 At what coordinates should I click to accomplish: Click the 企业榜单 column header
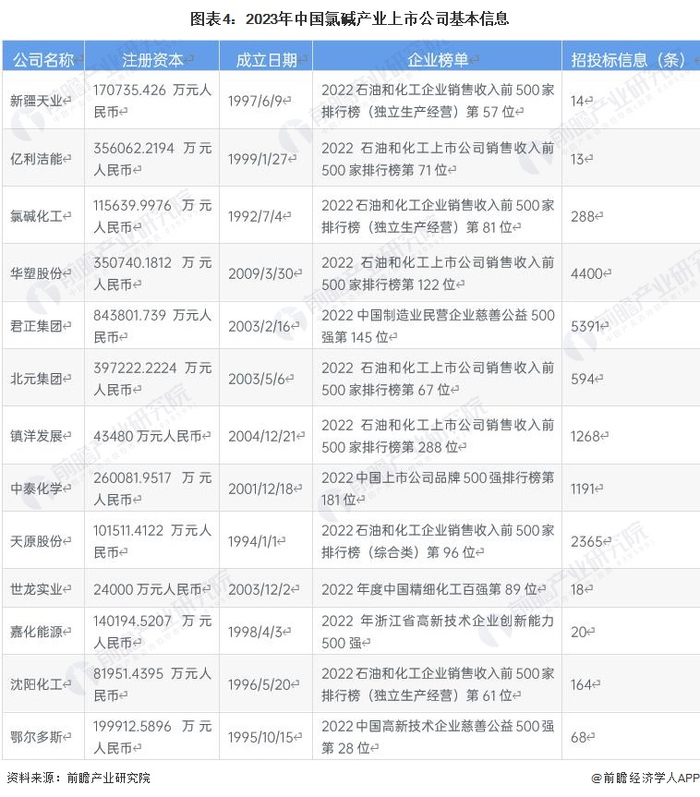click(437, 60)
